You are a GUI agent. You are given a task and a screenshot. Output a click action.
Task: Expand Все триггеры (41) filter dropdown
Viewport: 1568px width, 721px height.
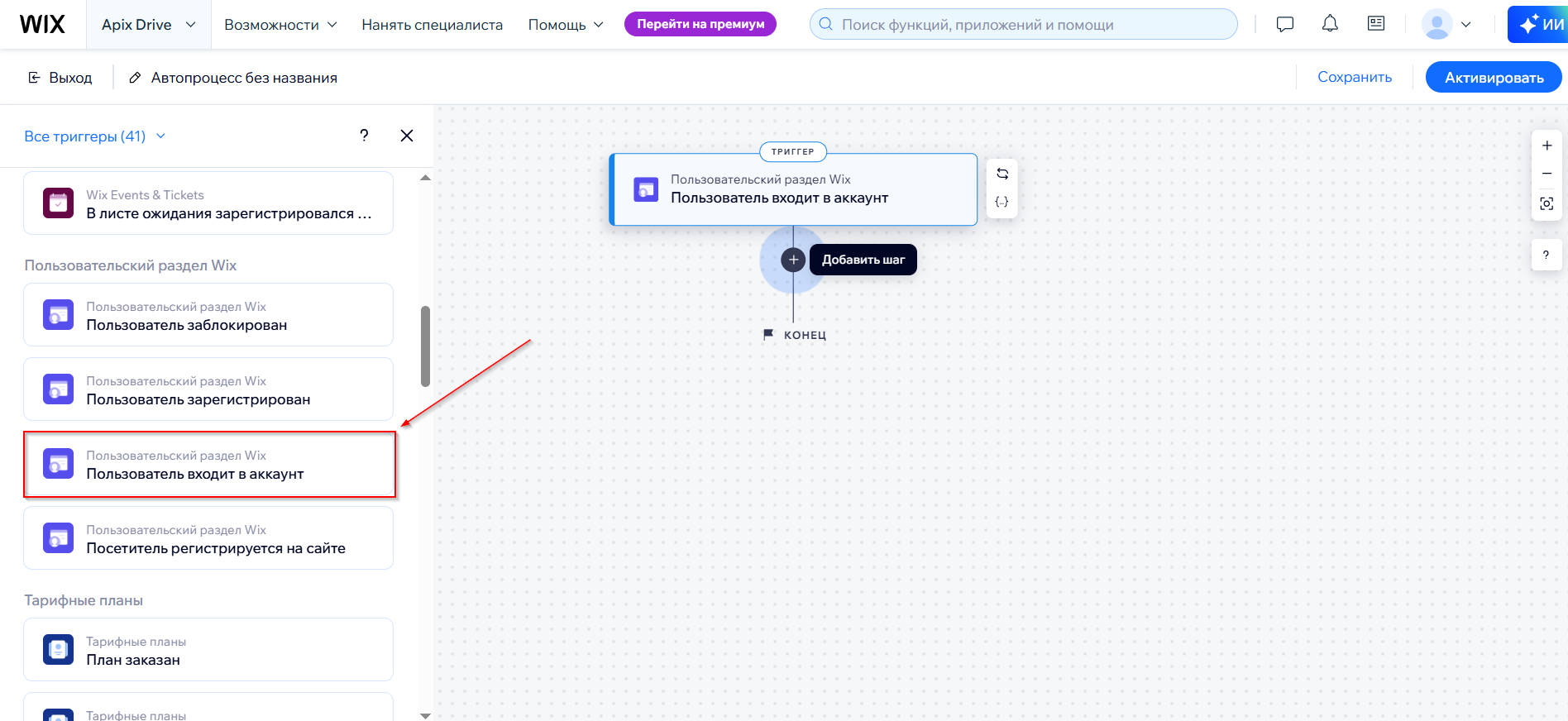94,136
